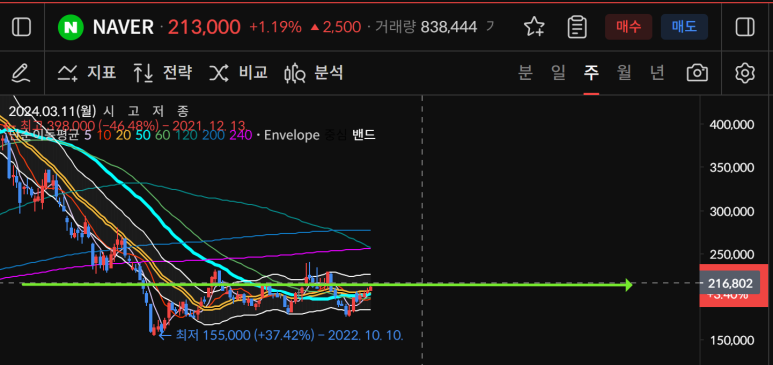
Task: Open the clipboard memo icon
Action: [576, 27]
